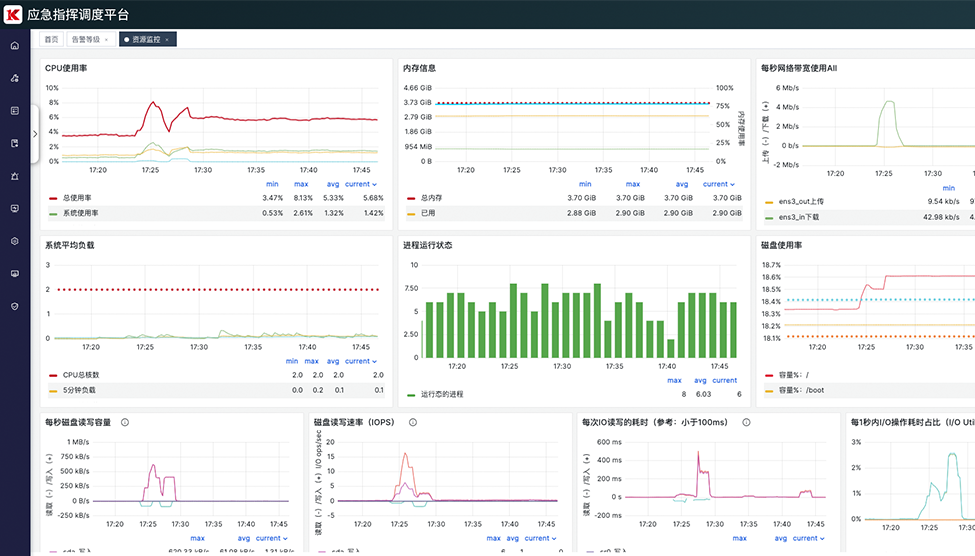Click the 6.03 avg value for 运行态的进程
This screenshot has width=975, height=556.
[703, 394]
